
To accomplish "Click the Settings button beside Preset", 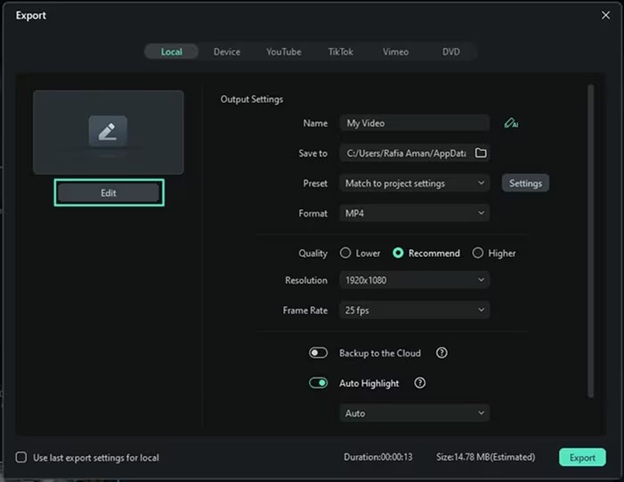I will (525, 183).
